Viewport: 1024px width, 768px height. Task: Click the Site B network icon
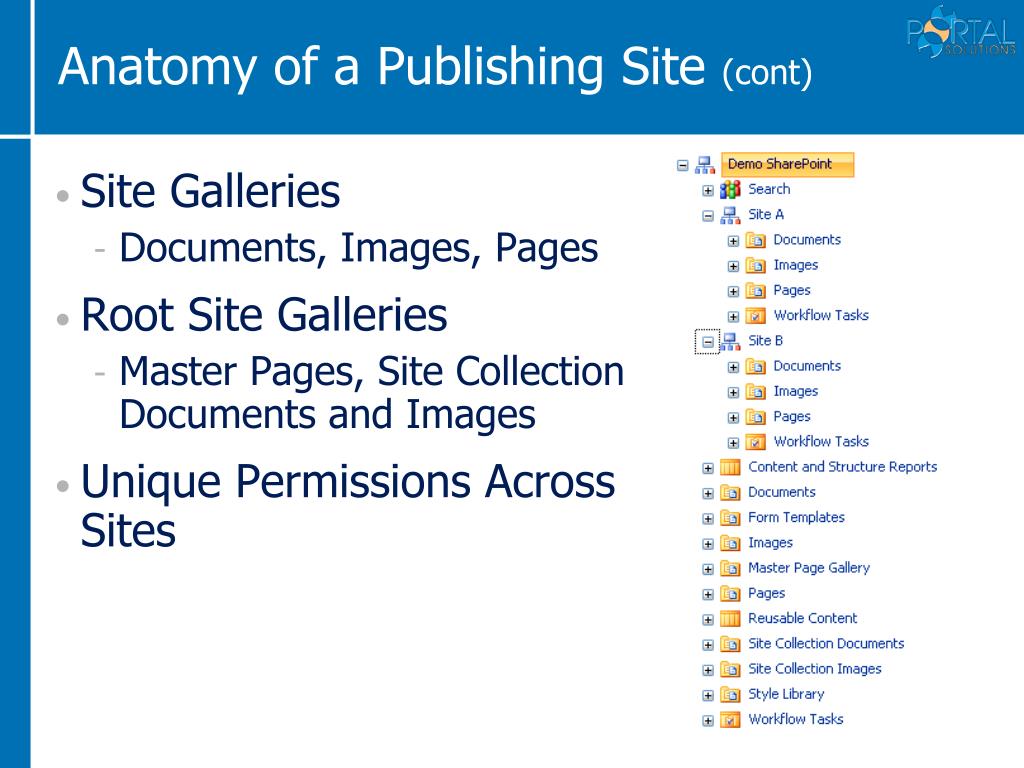pos(730,341)
